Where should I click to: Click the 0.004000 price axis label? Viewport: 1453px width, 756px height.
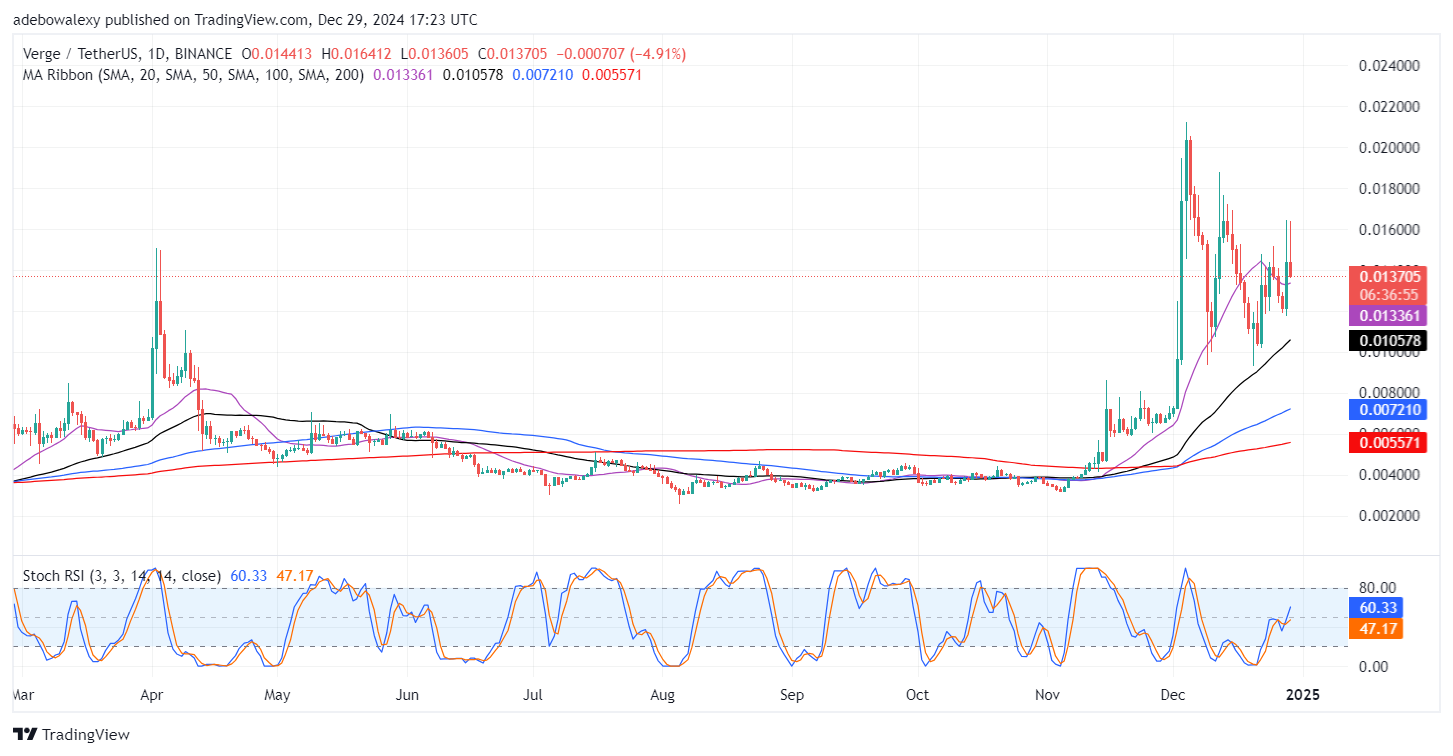[x=1389, y=475]
